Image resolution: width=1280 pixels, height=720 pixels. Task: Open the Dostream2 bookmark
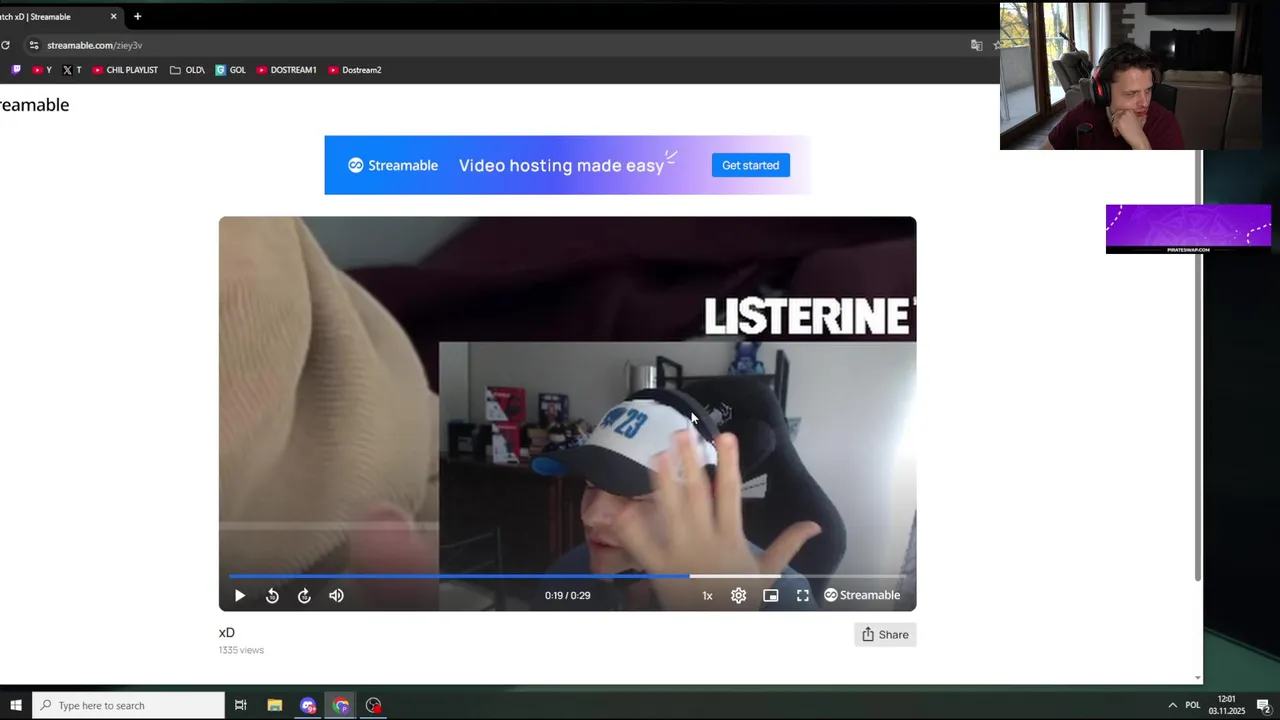[x=354, y=70]
